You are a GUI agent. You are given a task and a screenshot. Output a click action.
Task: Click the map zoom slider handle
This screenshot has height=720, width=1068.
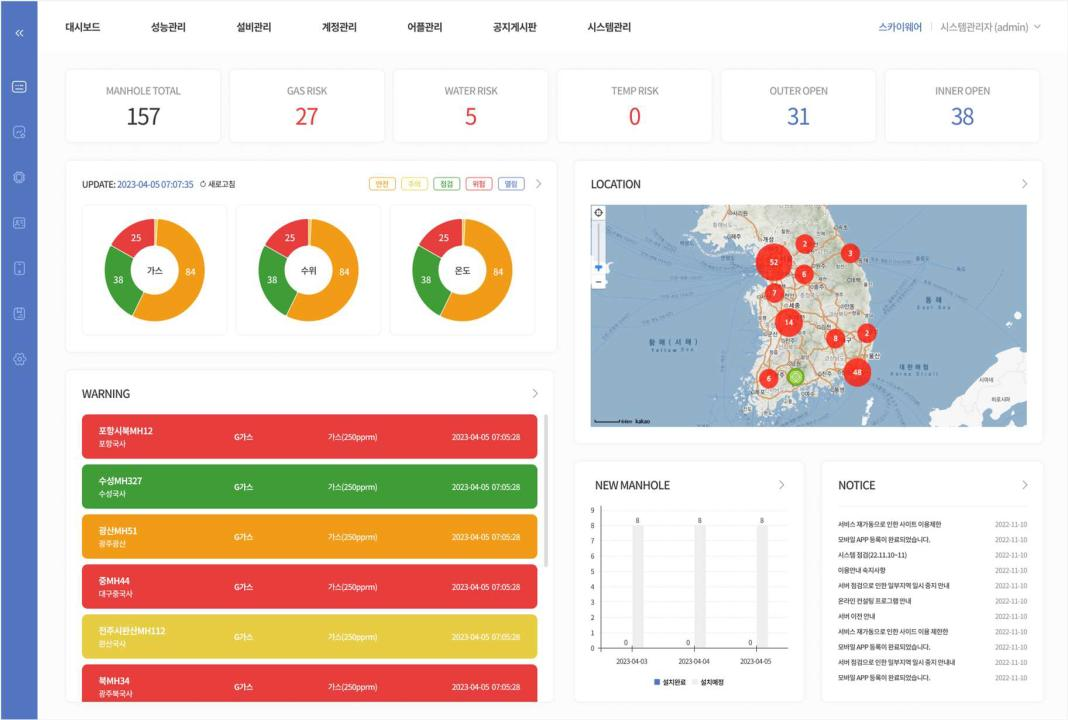(598, 268)
